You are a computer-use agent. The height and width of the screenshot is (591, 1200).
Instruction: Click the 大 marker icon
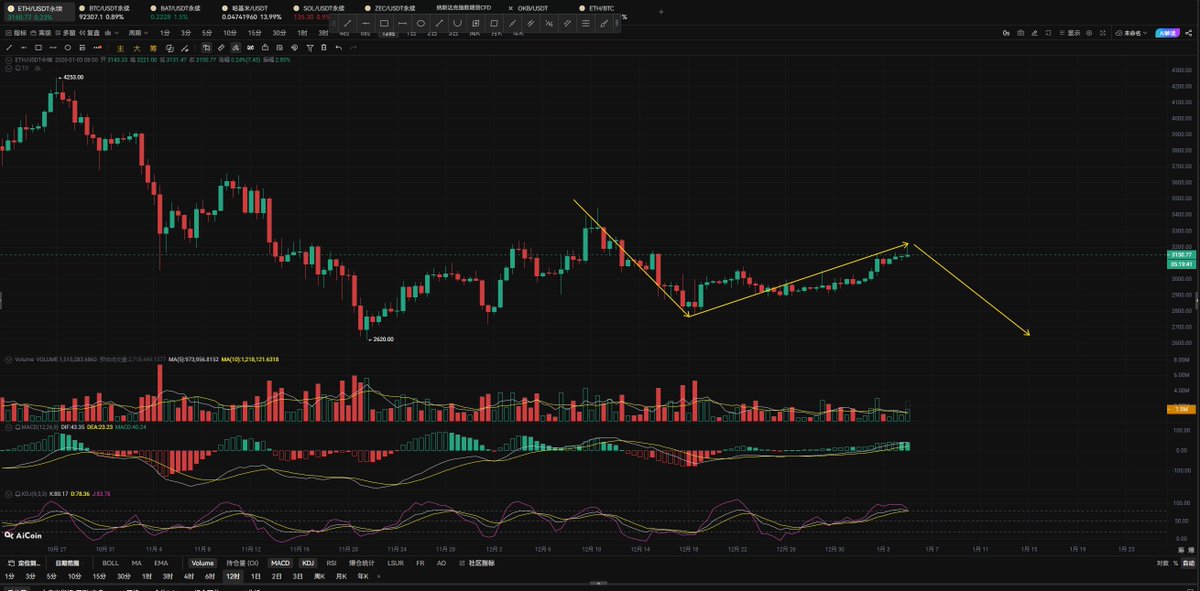pyautogui.click(x=136, y=48)
